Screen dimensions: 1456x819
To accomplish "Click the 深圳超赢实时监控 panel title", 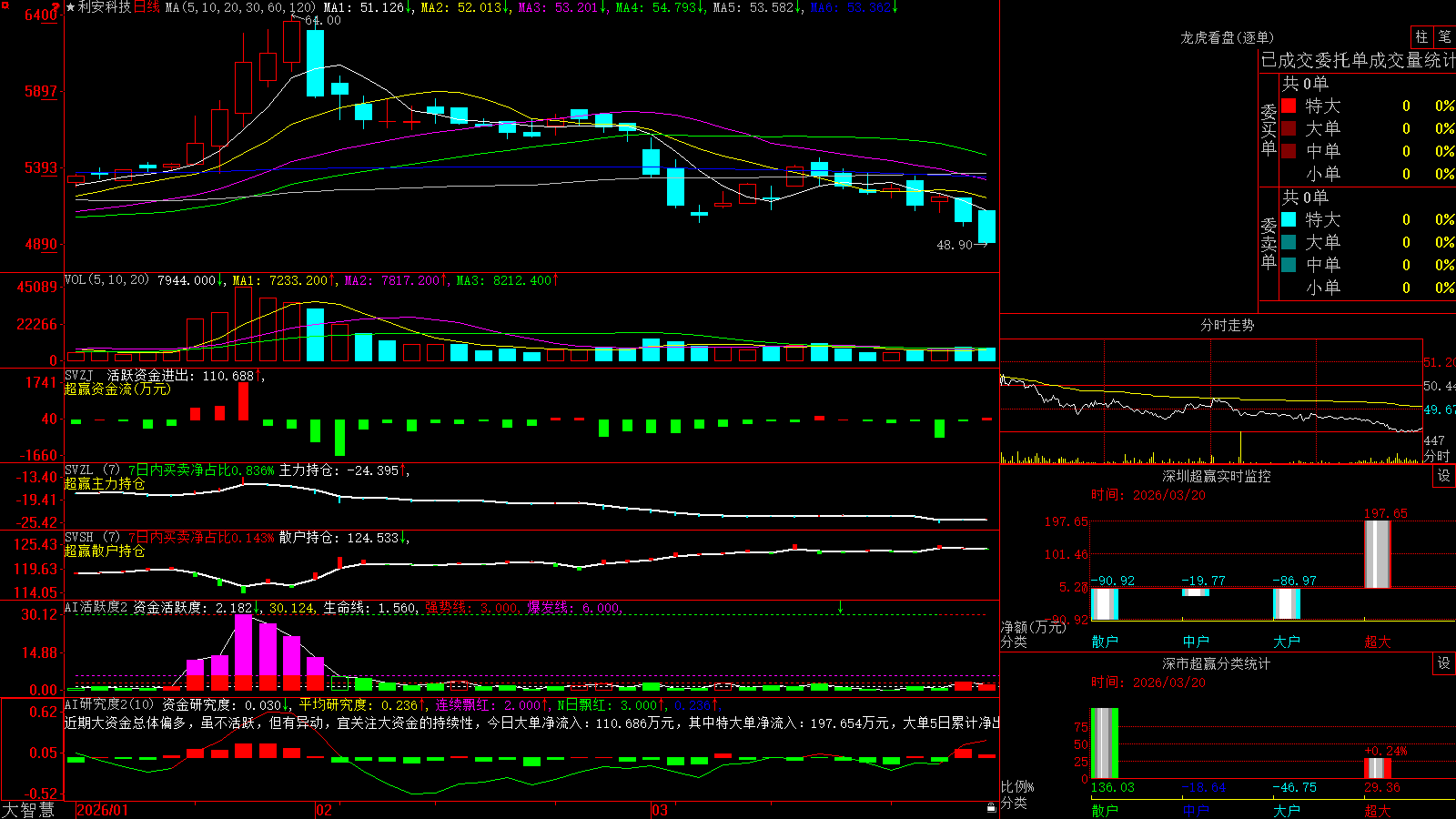I will click(1216, 476).
